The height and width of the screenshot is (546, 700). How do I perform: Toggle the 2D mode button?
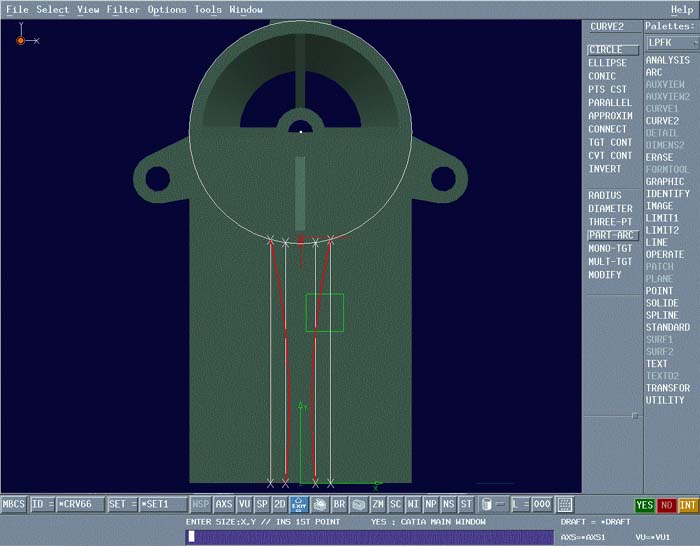tap(280, 505)
